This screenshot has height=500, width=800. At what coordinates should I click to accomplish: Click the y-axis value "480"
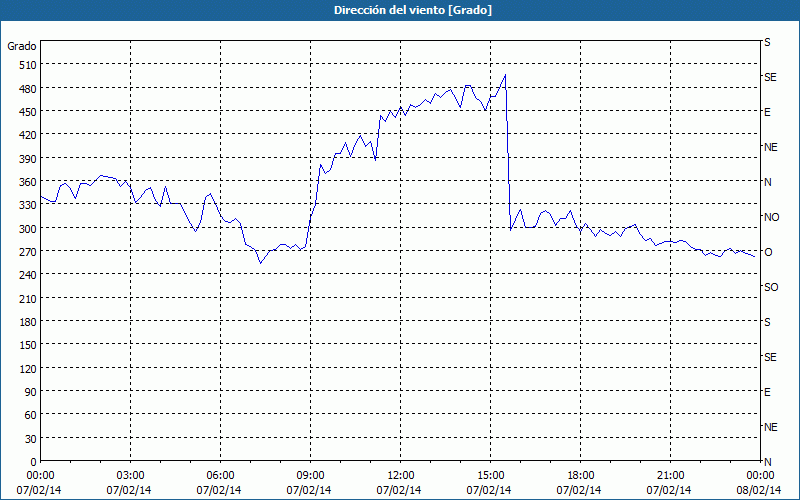(28, 88)
